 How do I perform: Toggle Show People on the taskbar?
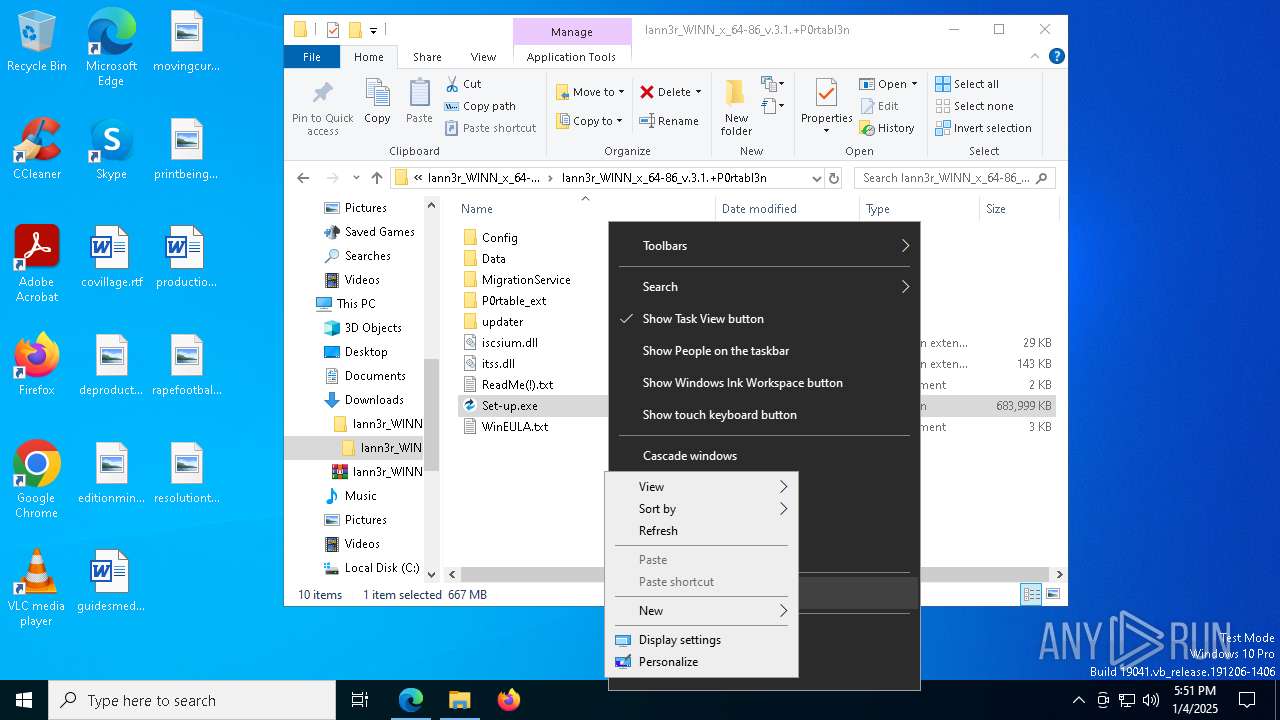tap(764, 351)
